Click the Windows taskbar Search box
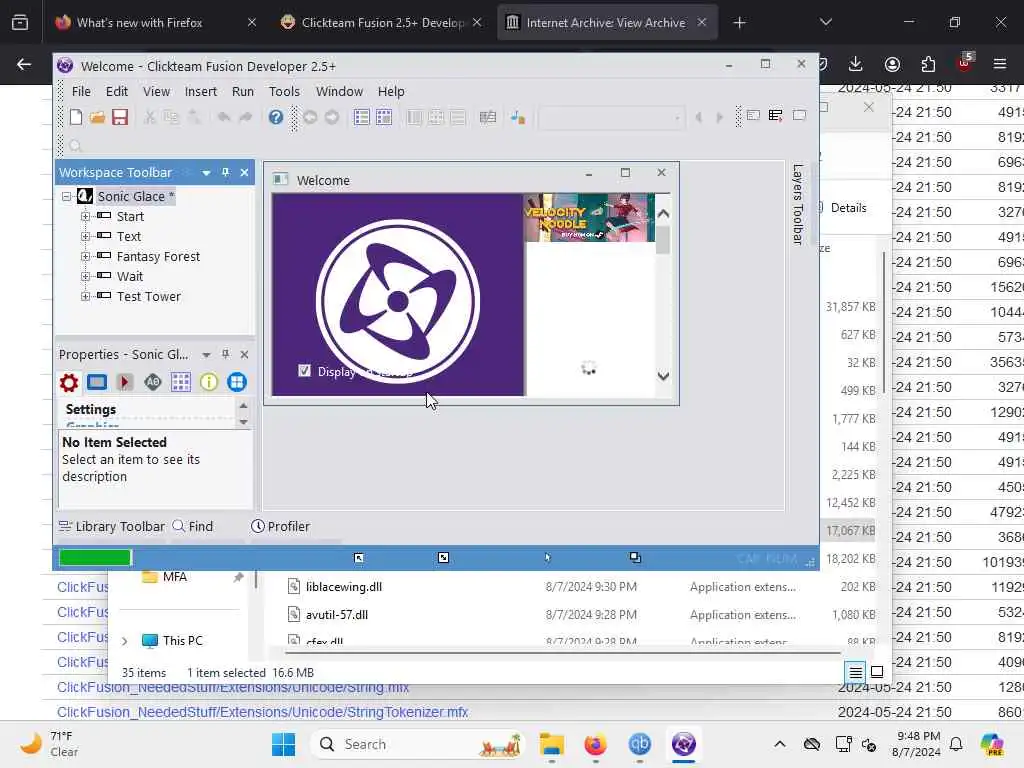This screenshot has width=1024, height=768. pyautogui.click(x=418, y=744)
